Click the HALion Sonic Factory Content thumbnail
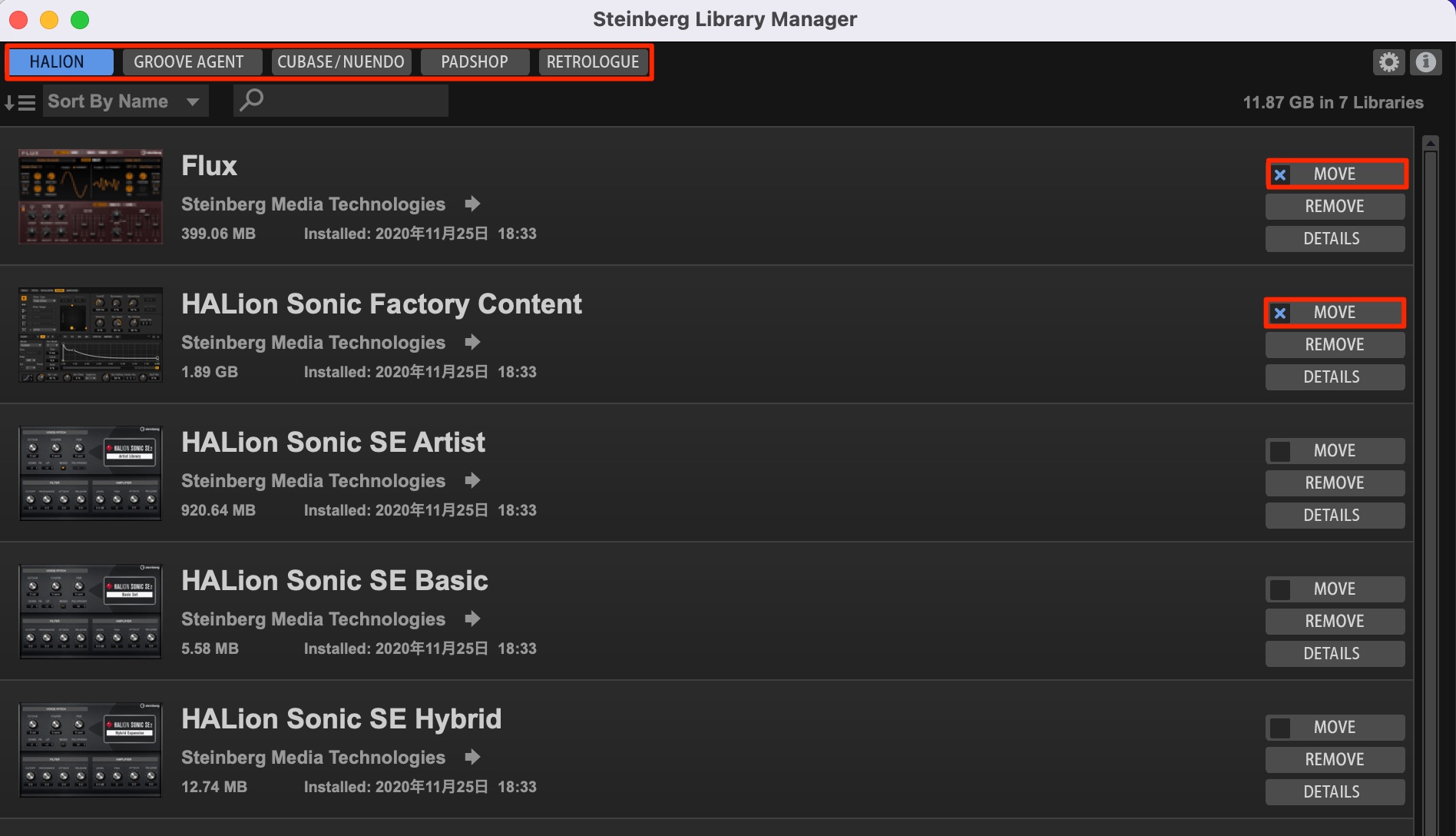The width and height of the screenshot is (1456, 836). (91, 335)
